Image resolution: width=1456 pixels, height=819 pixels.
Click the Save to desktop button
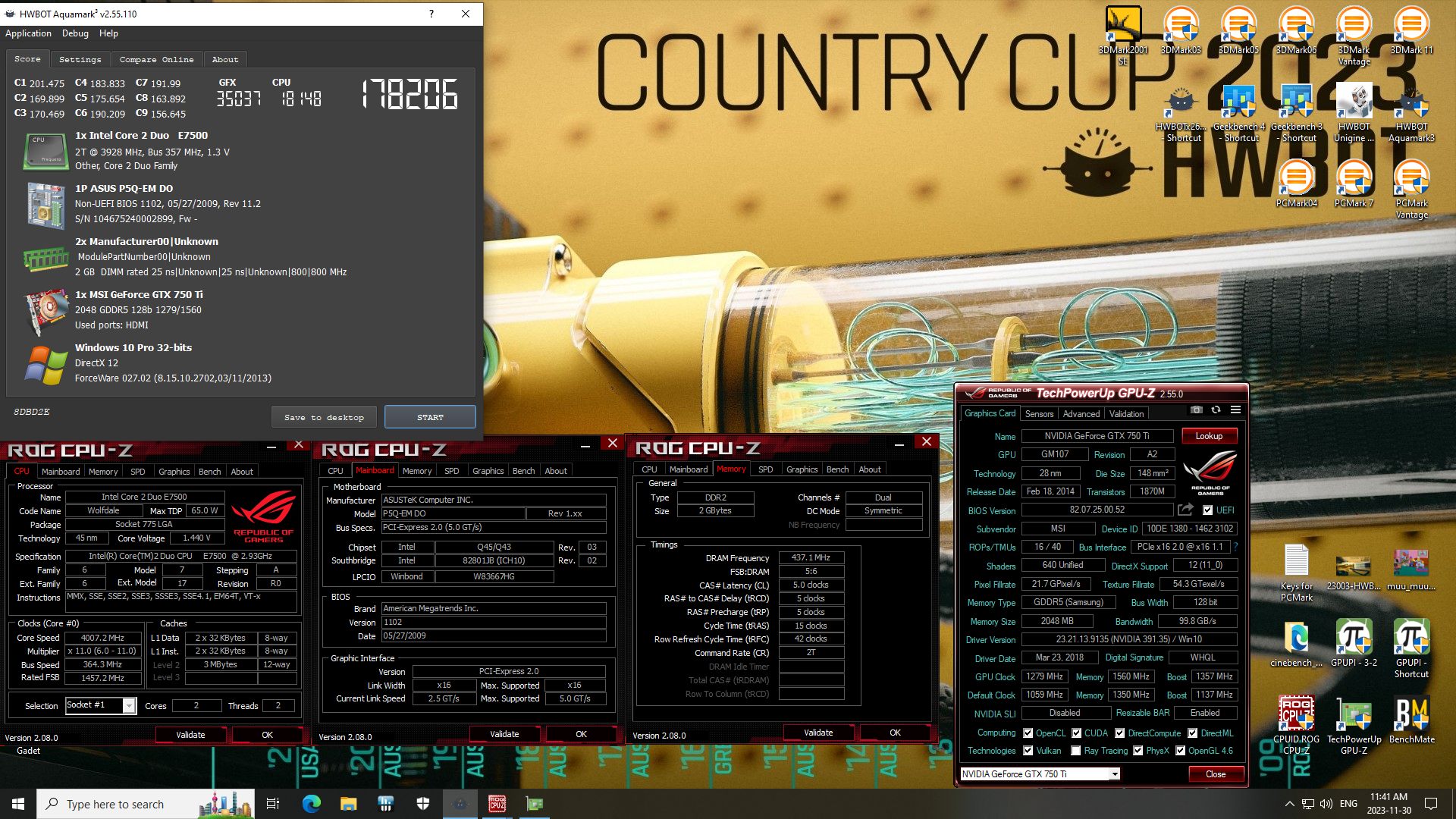click(x=324, y=417)
